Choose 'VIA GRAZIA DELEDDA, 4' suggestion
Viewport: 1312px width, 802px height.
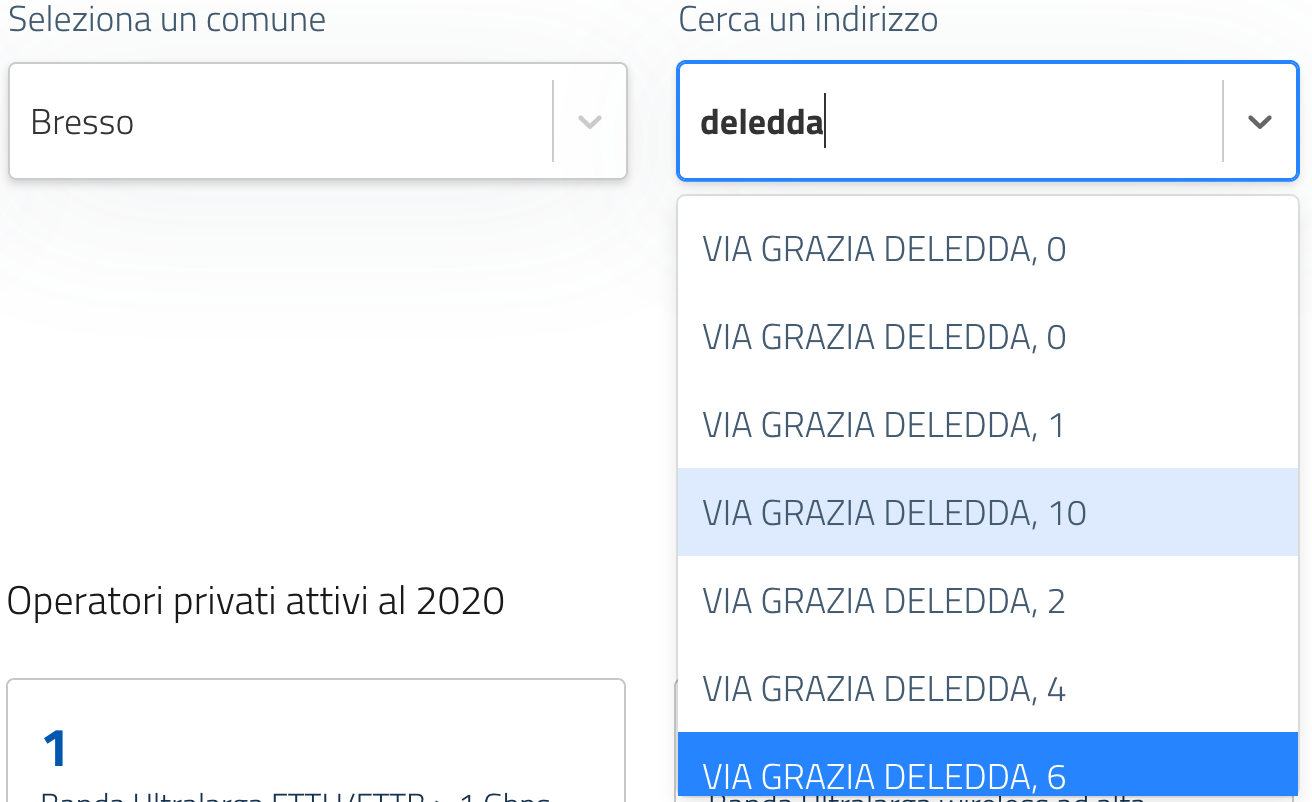pyautogui.click(x=884, y=689)
